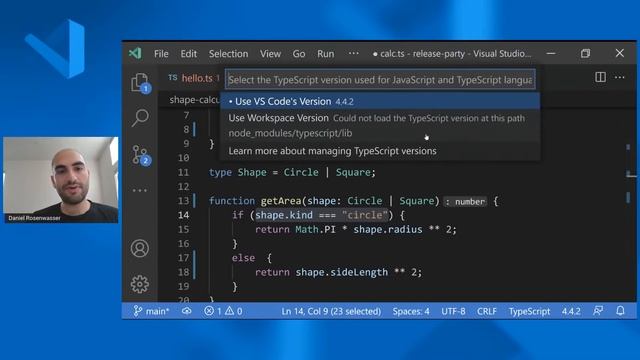This screenshot has width=640, height=360.
Task: Click TypeScript version 4.4.2 in status bar
Action: pos(571,311)
